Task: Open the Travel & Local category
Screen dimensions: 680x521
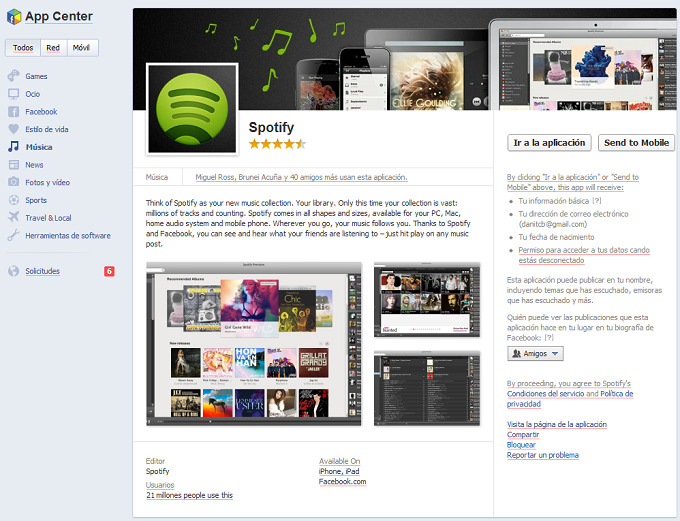Action: (49, 218)
